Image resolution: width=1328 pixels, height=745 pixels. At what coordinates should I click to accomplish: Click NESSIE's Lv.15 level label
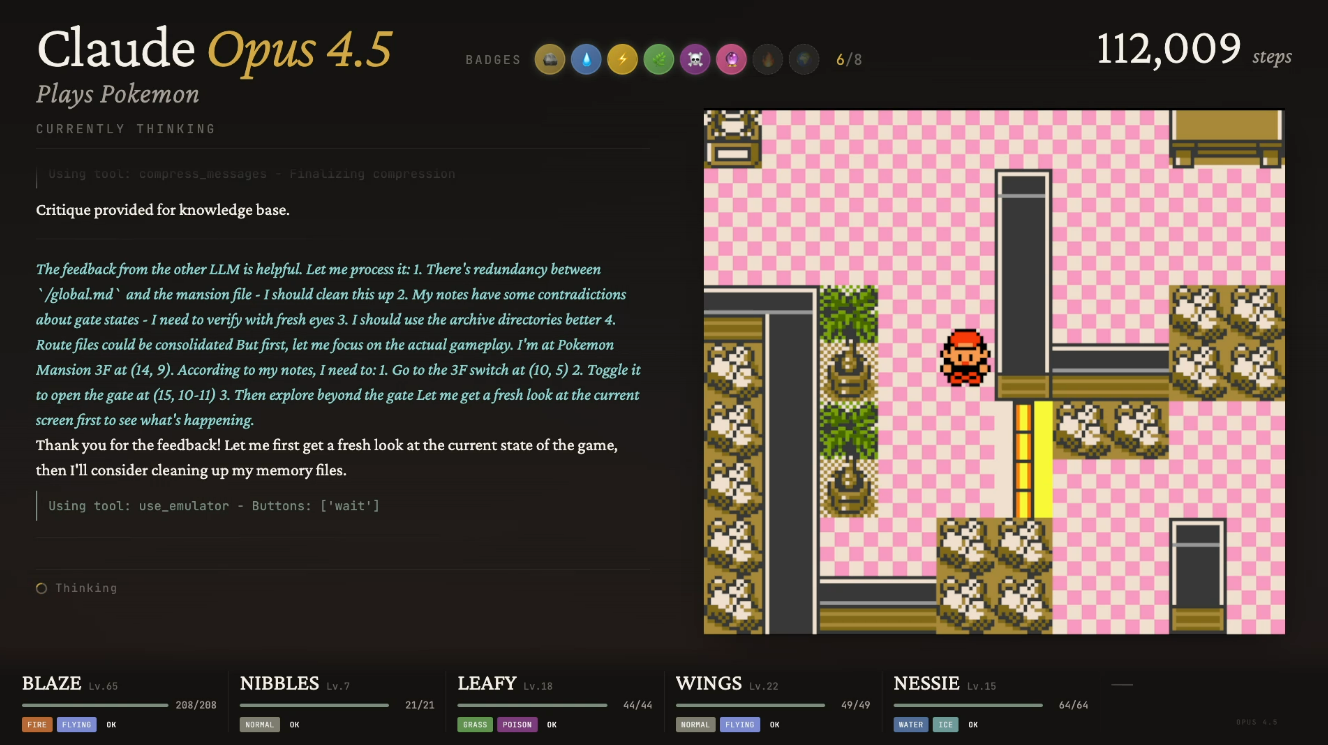[x=982, y=686]
